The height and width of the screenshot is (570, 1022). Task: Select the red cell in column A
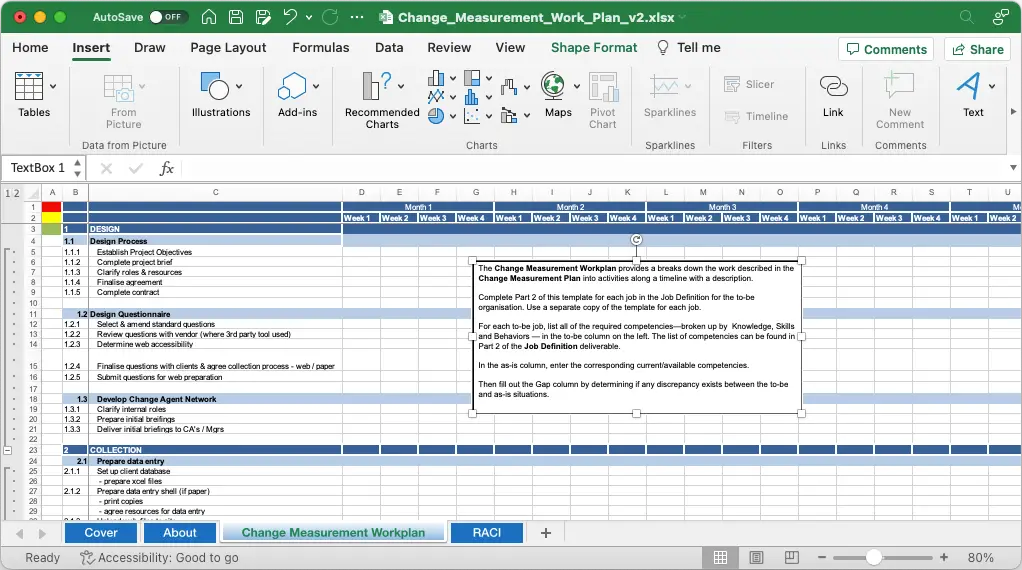[x=51, y=207]
